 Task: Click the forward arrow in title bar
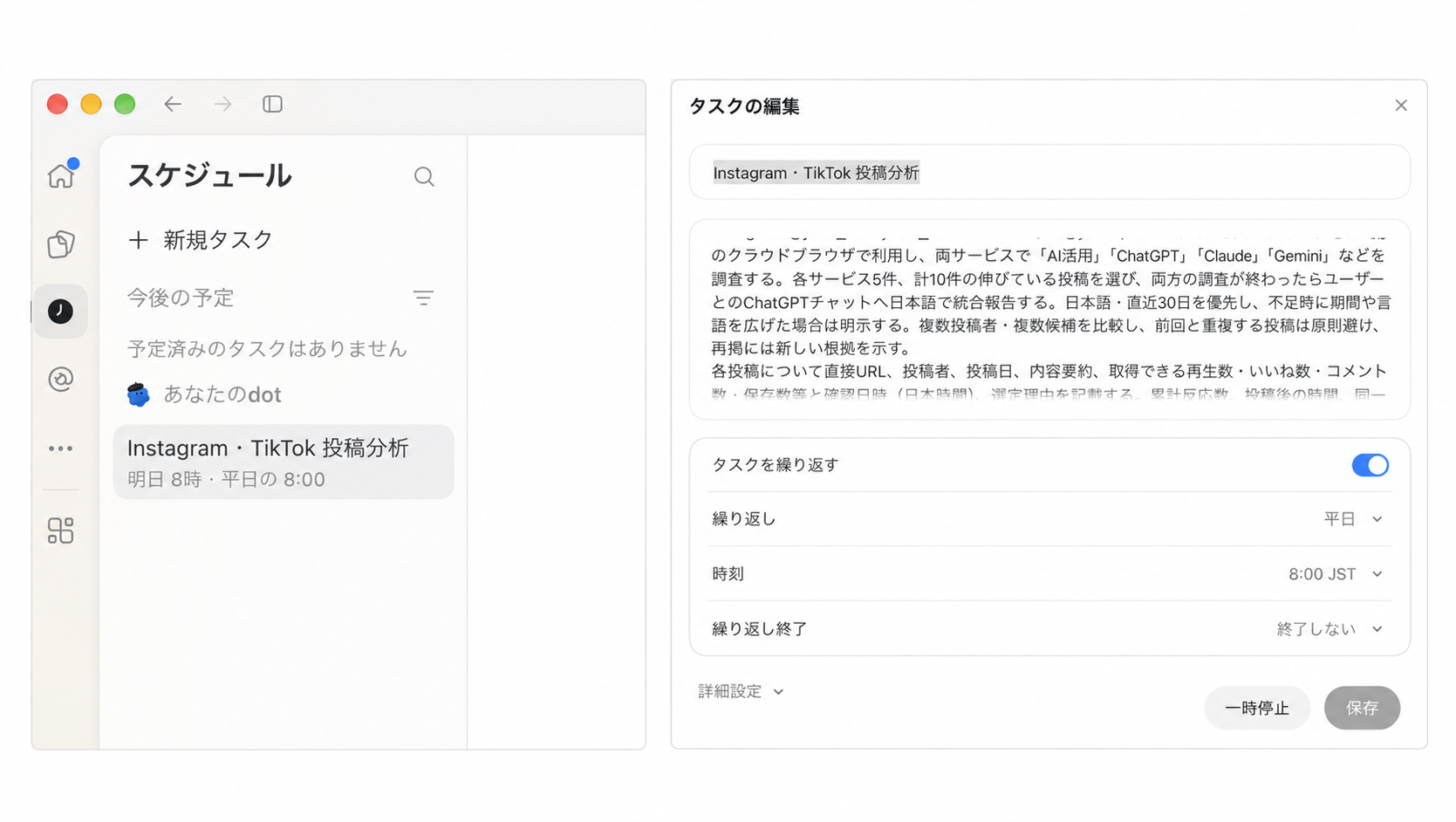click(223, 104)
